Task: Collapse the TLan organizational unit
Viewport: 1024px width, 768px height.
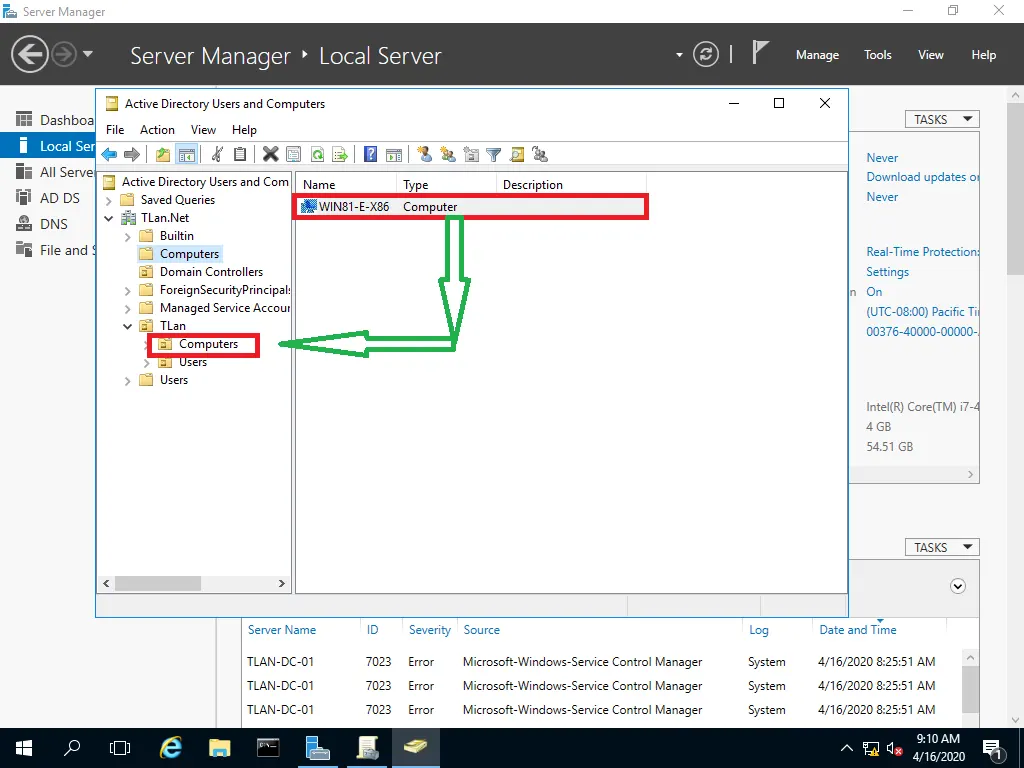Action: [128, 326]
